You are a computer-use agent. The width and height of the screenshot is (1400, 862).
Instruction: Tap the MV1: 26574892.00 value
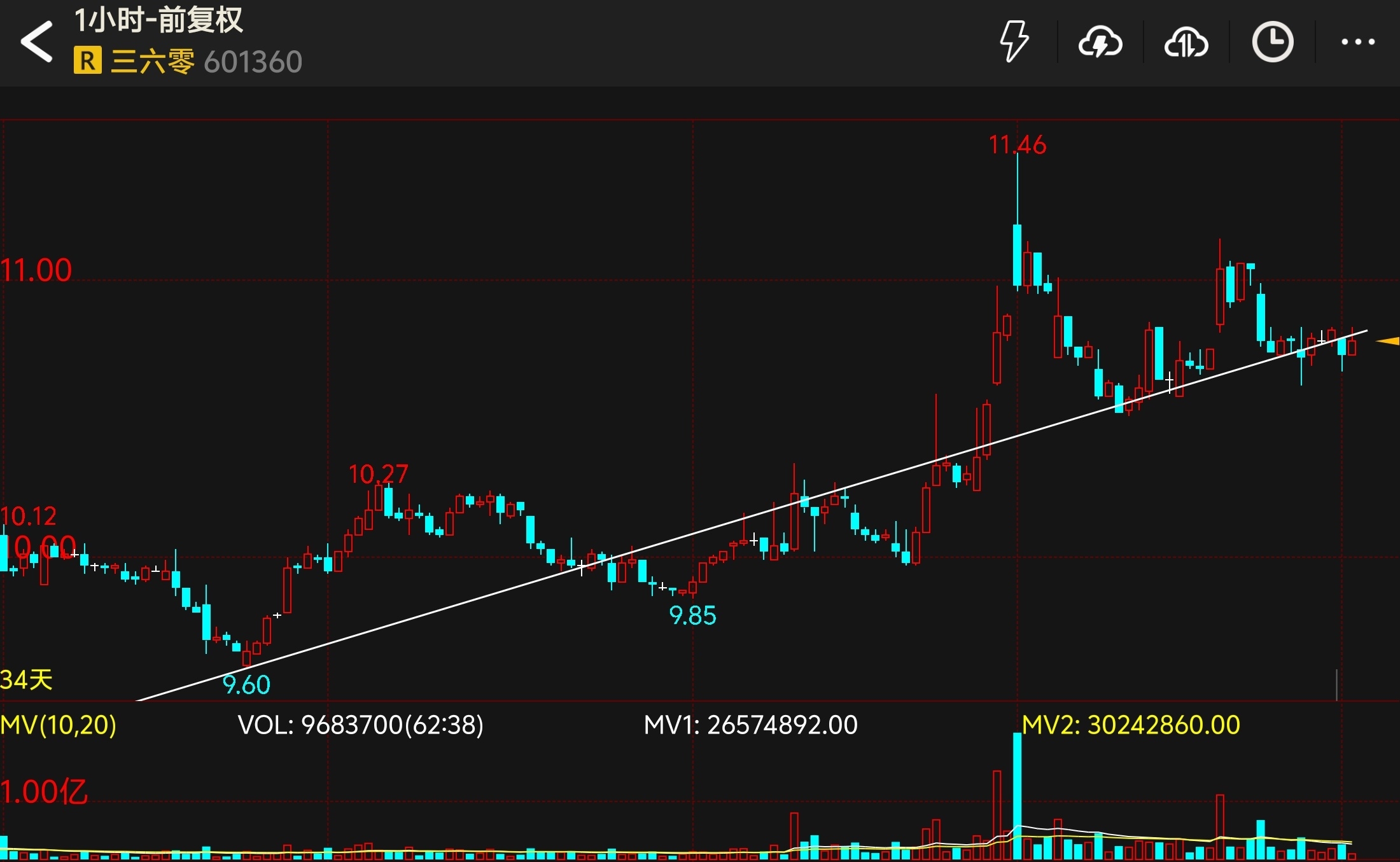point(750,725)
